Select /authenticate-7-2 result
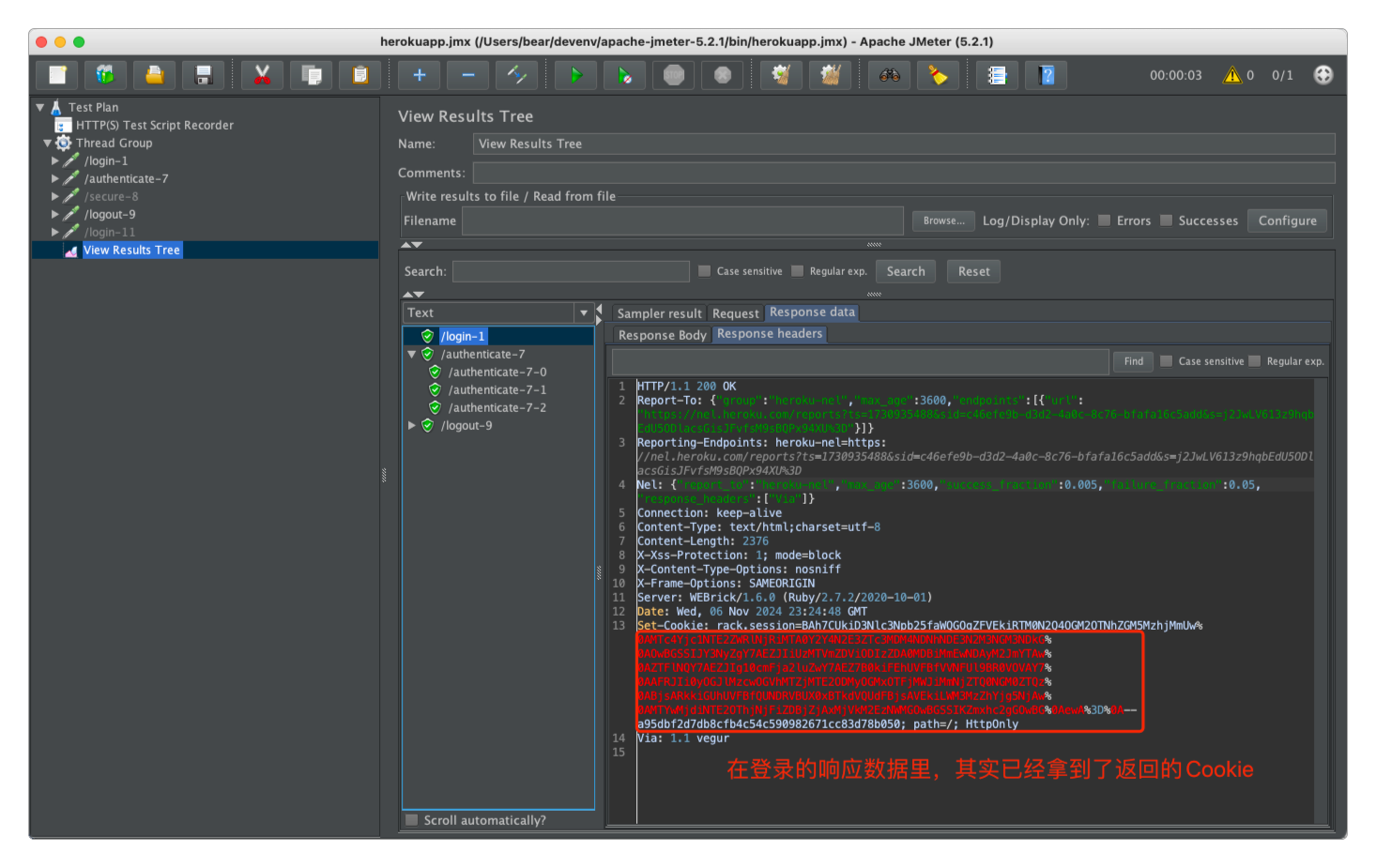The width and height of the screenshot is (1376, 868). [497, 407]
